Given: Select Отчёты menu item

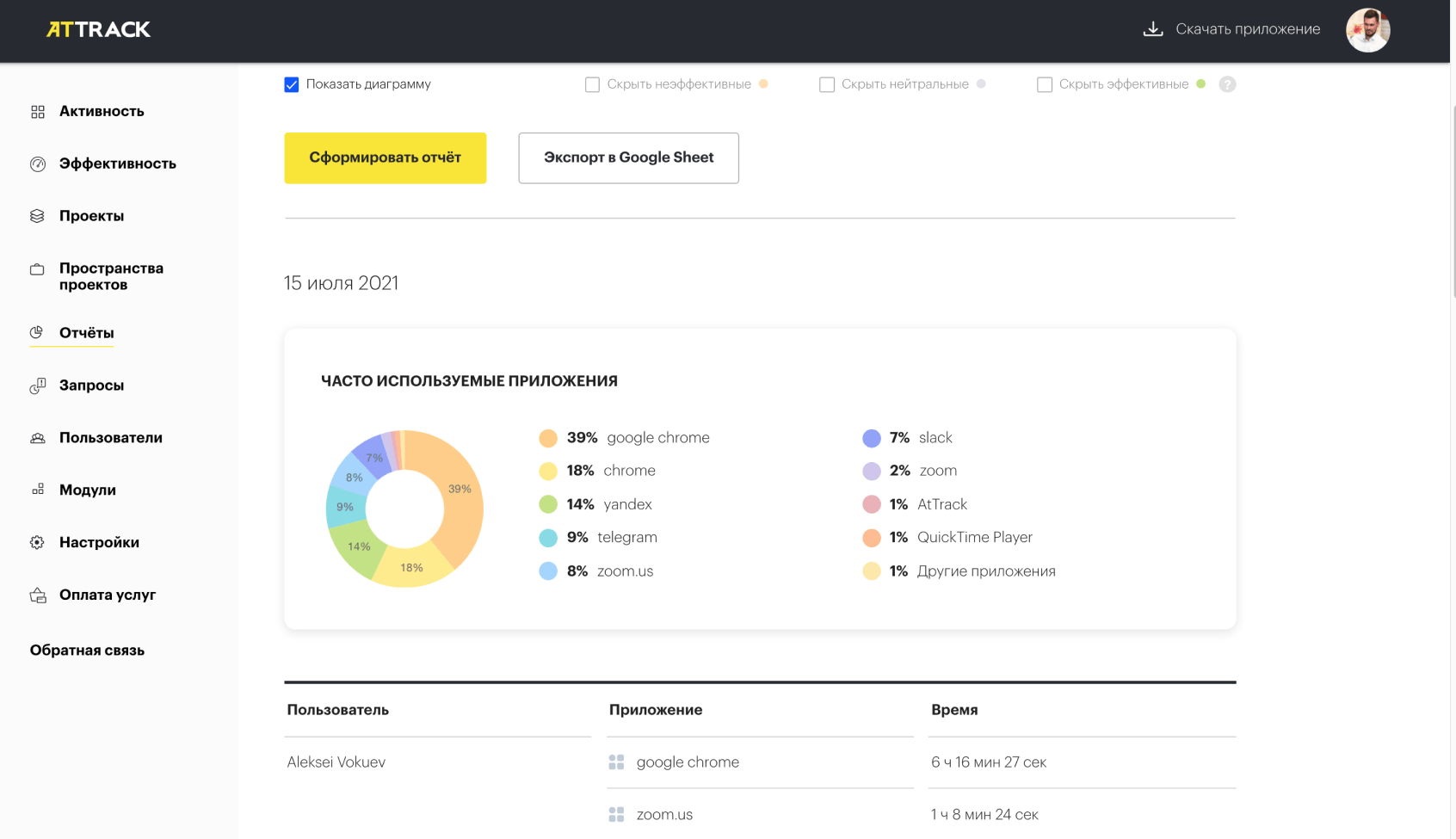Looking at the screenshot, I should coord(87,333).
